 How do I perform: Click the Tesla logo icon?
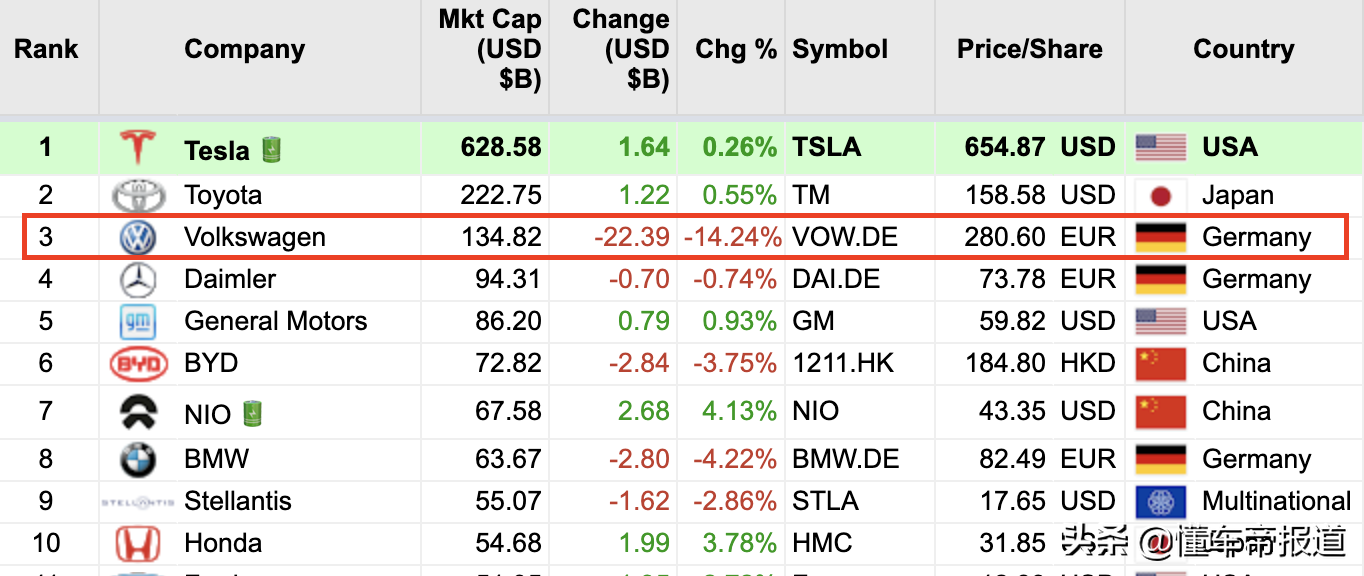pyautogui.click(x=138, y=147)
